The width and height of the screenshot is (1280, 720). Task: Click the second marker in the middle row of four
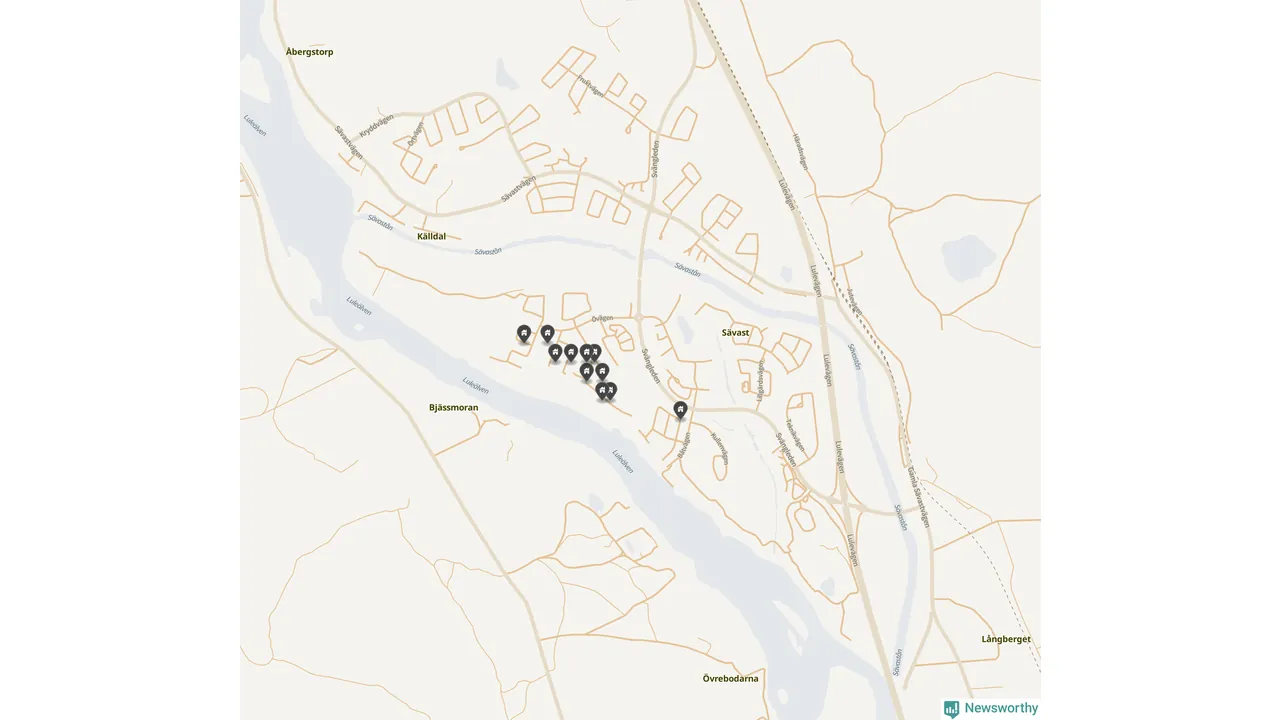(x=571, y=352)
